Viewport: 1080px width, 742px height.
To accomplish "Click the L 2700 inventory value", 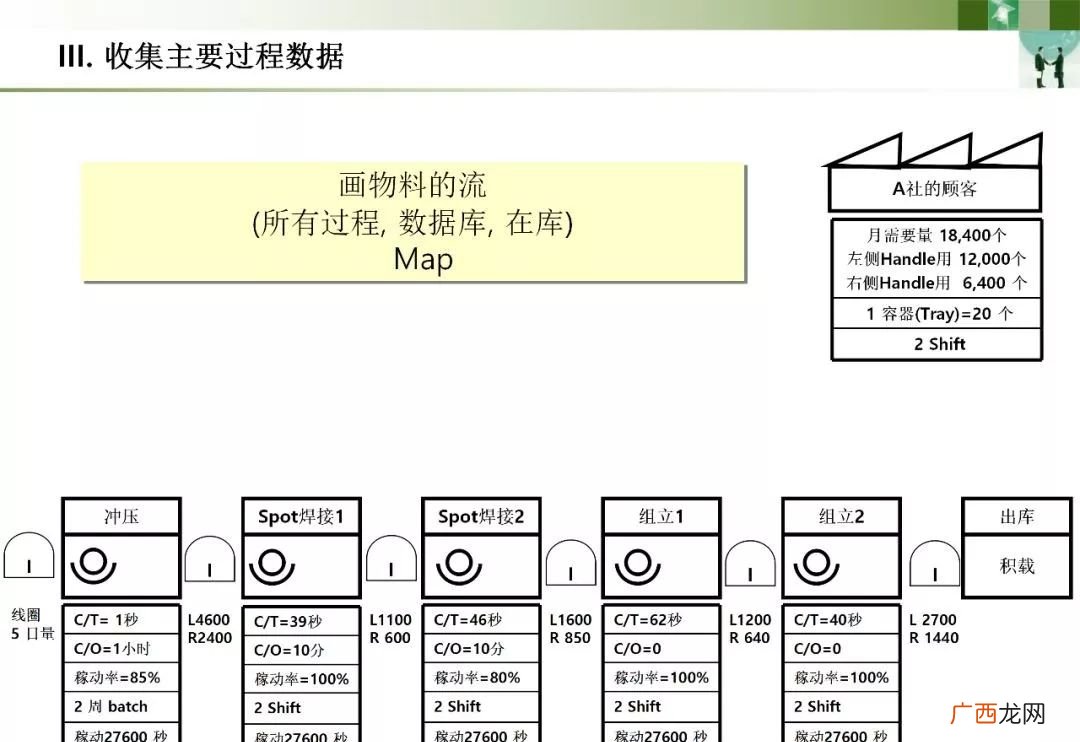I will point(933,619).
